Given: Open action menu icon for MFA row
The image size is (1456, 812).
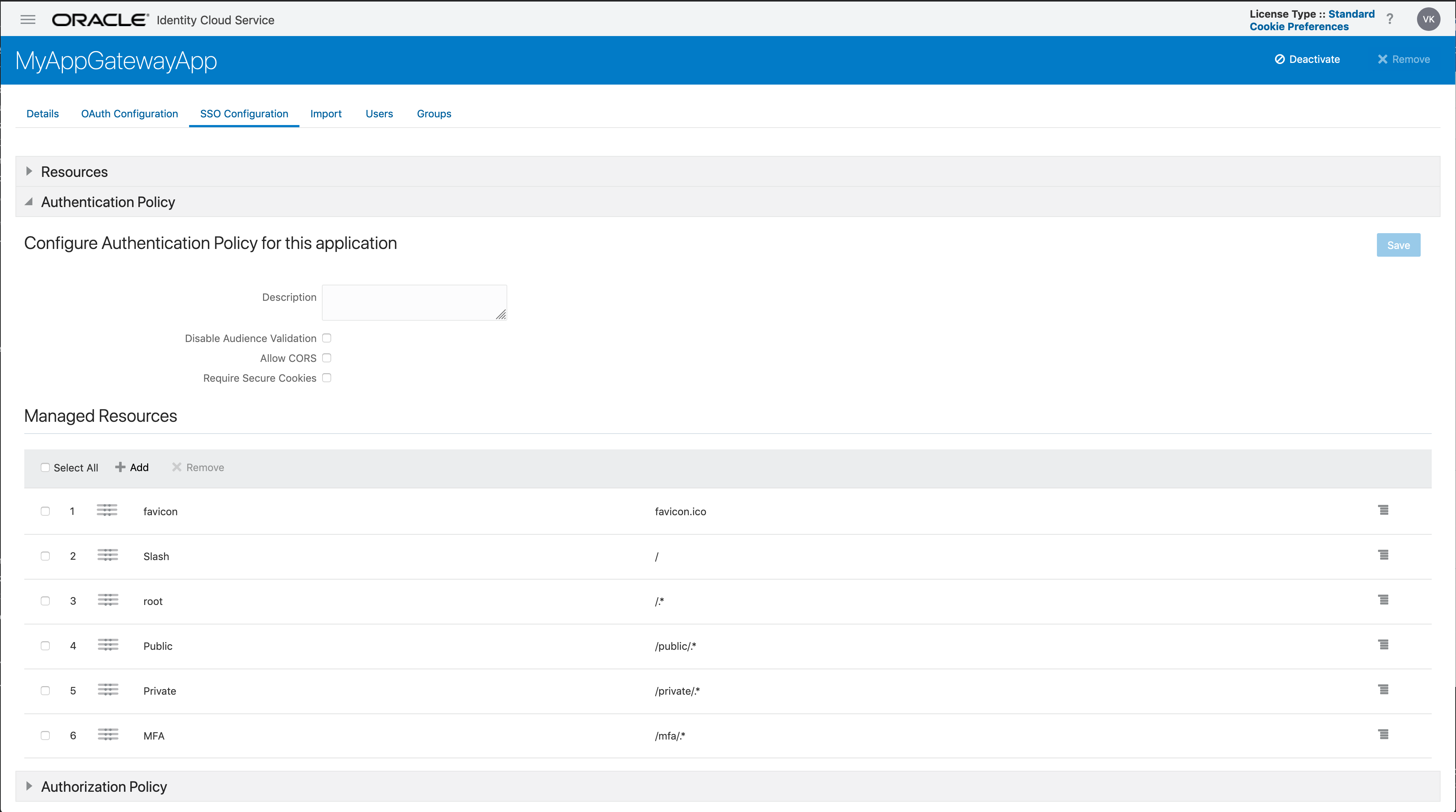Looking at the screenshot, I should [x=1383, y=734].
